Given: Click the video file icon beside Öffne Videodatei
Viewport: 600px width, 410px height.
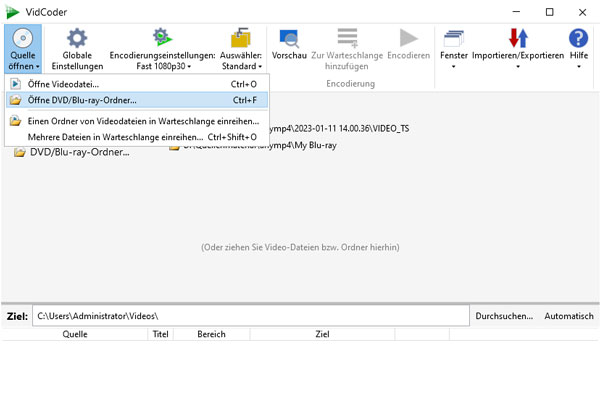Looking at the screenshot, I should point(15,84).
